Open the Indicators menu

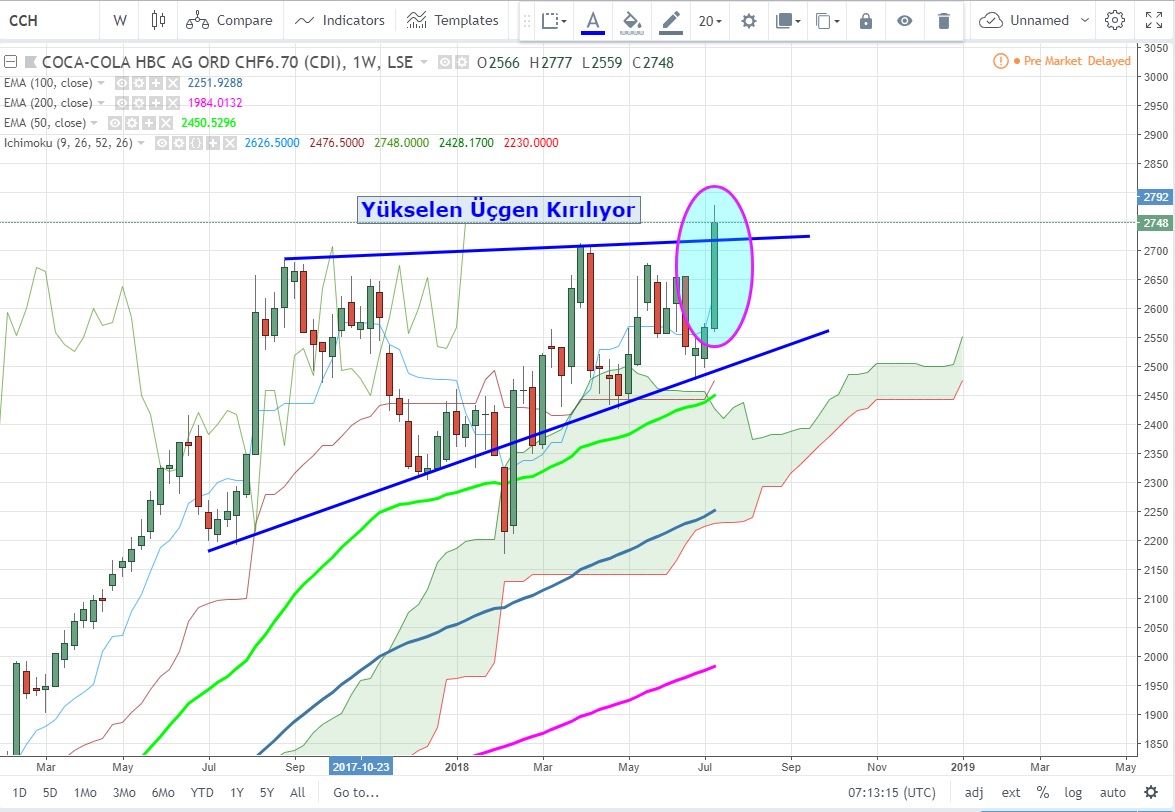click(339, 20)
